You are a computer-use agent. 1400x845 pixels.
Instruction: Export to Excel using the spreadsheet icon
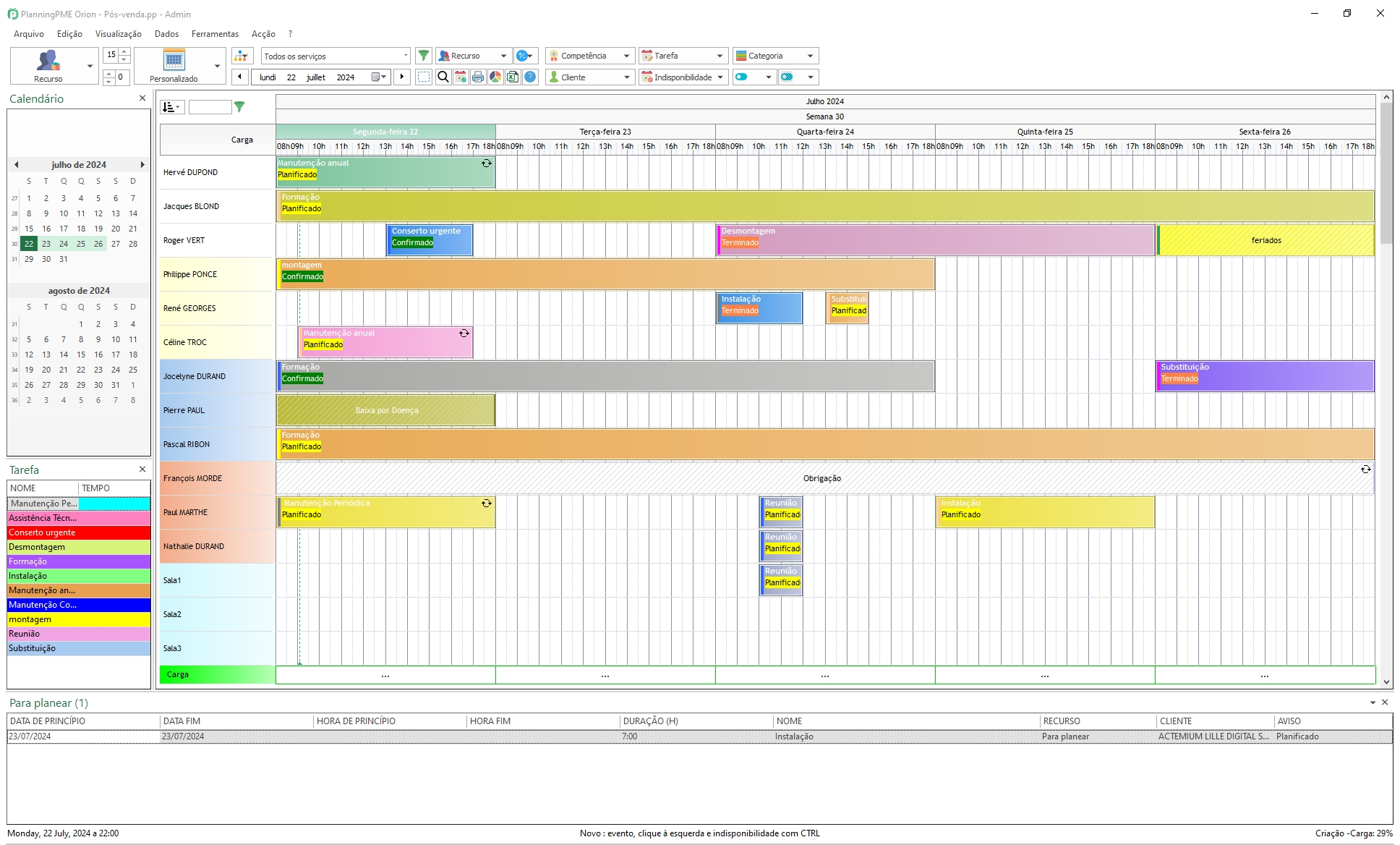pos(512,77)
